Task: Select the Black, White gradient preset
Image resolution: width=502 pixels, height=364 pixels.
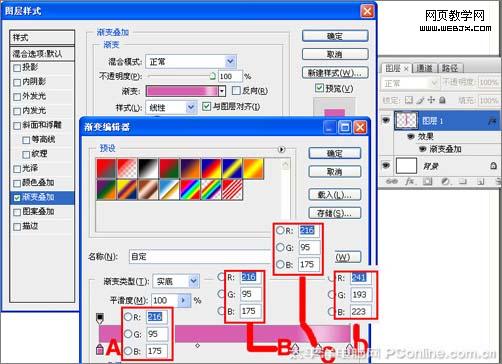Action: [x=148, y=168]
